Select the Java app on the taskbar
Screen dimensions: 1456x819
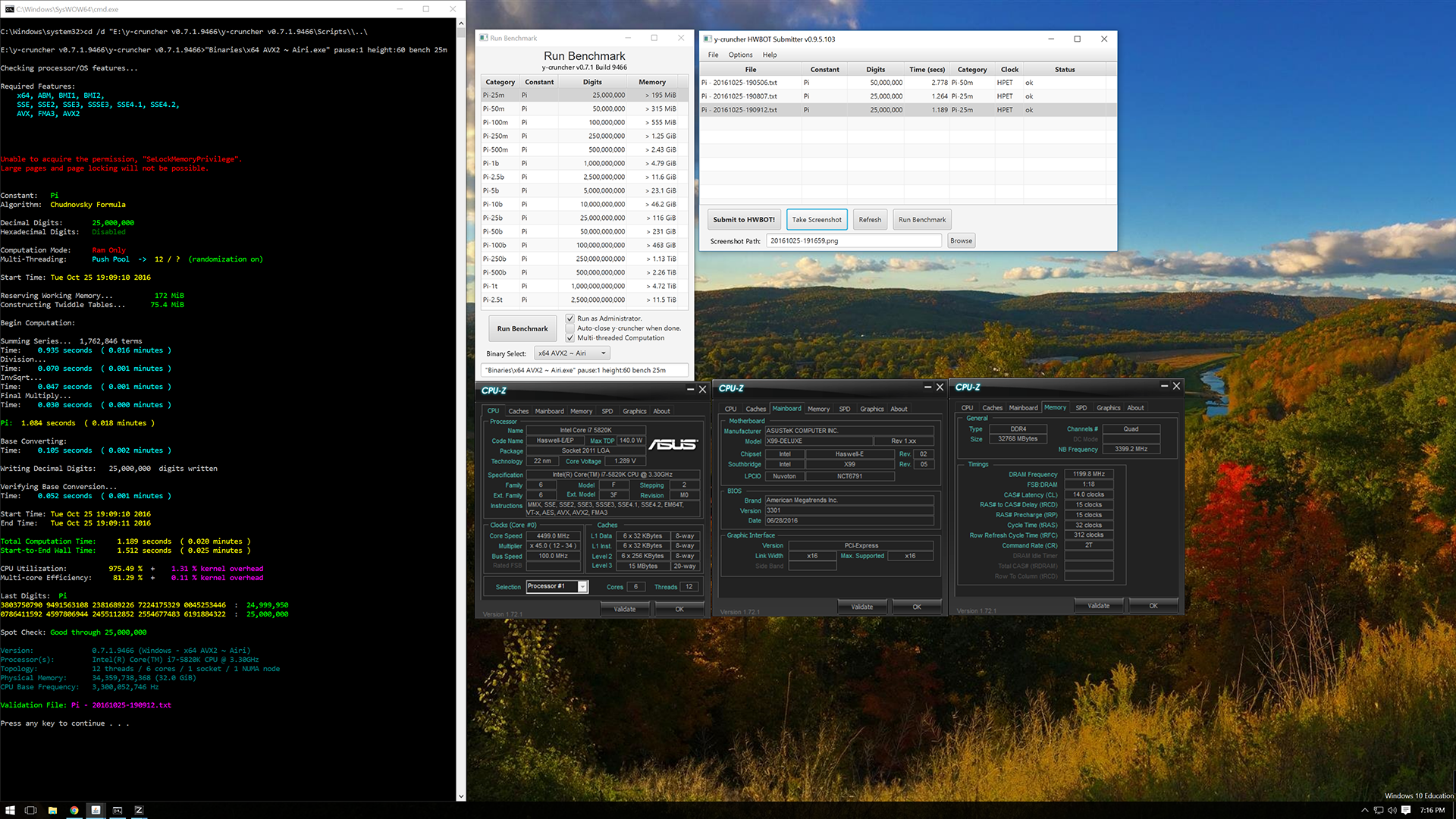[x=96, y=810]
